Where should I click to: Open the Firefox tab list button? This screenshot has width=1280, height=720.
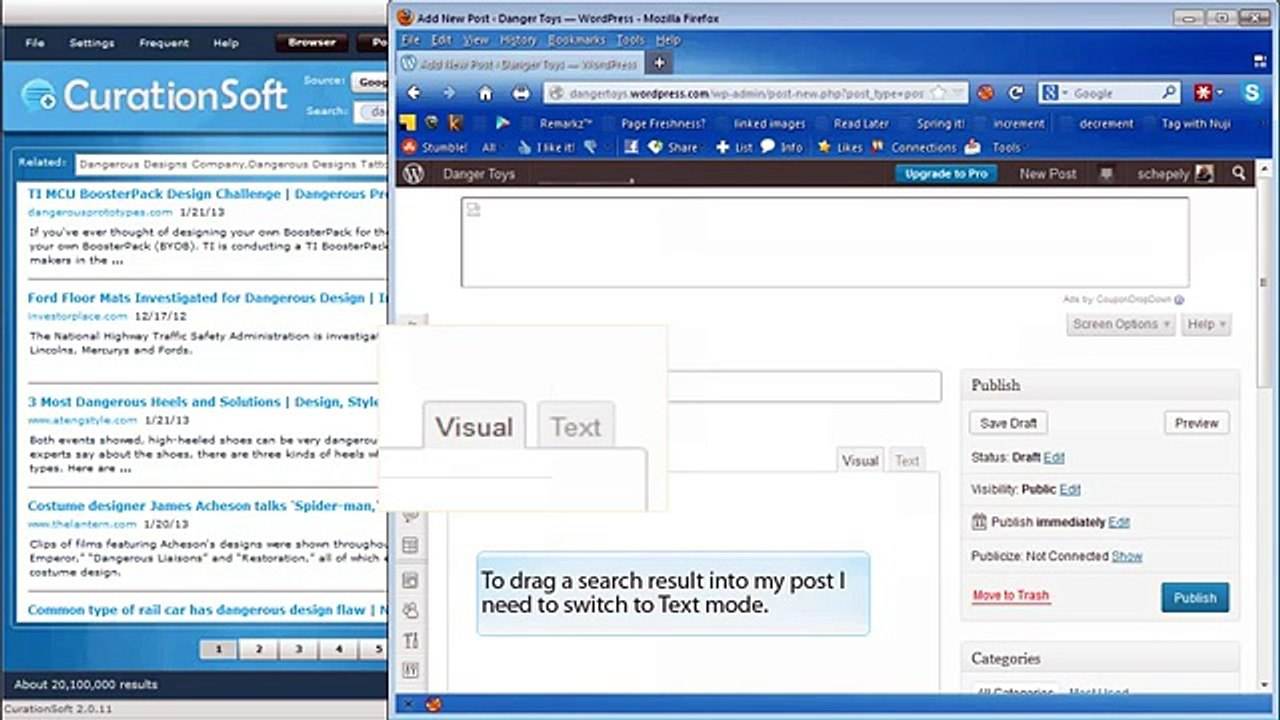tap(1259, 63)
